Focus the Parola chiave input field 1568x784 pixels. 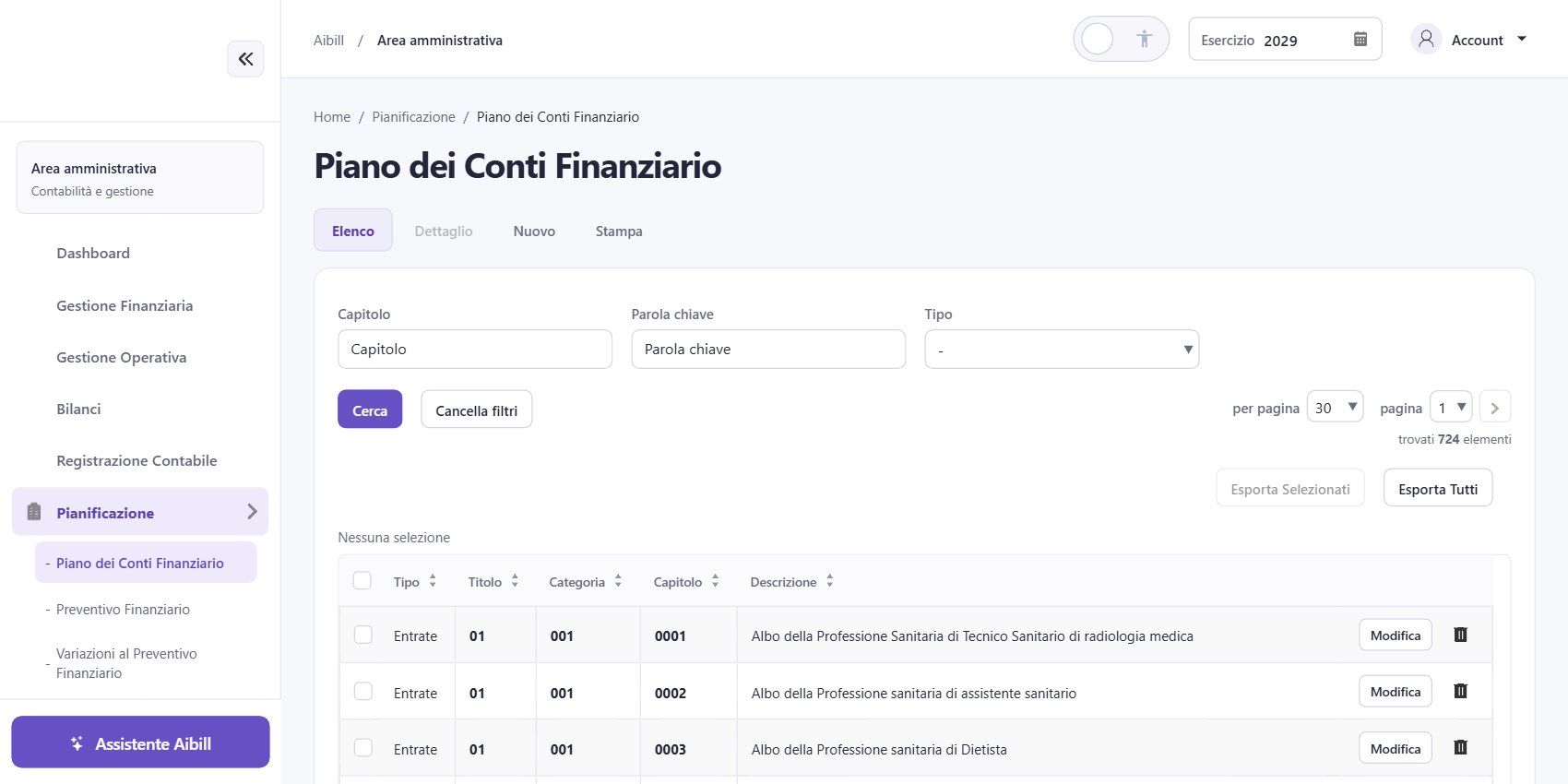768,350
